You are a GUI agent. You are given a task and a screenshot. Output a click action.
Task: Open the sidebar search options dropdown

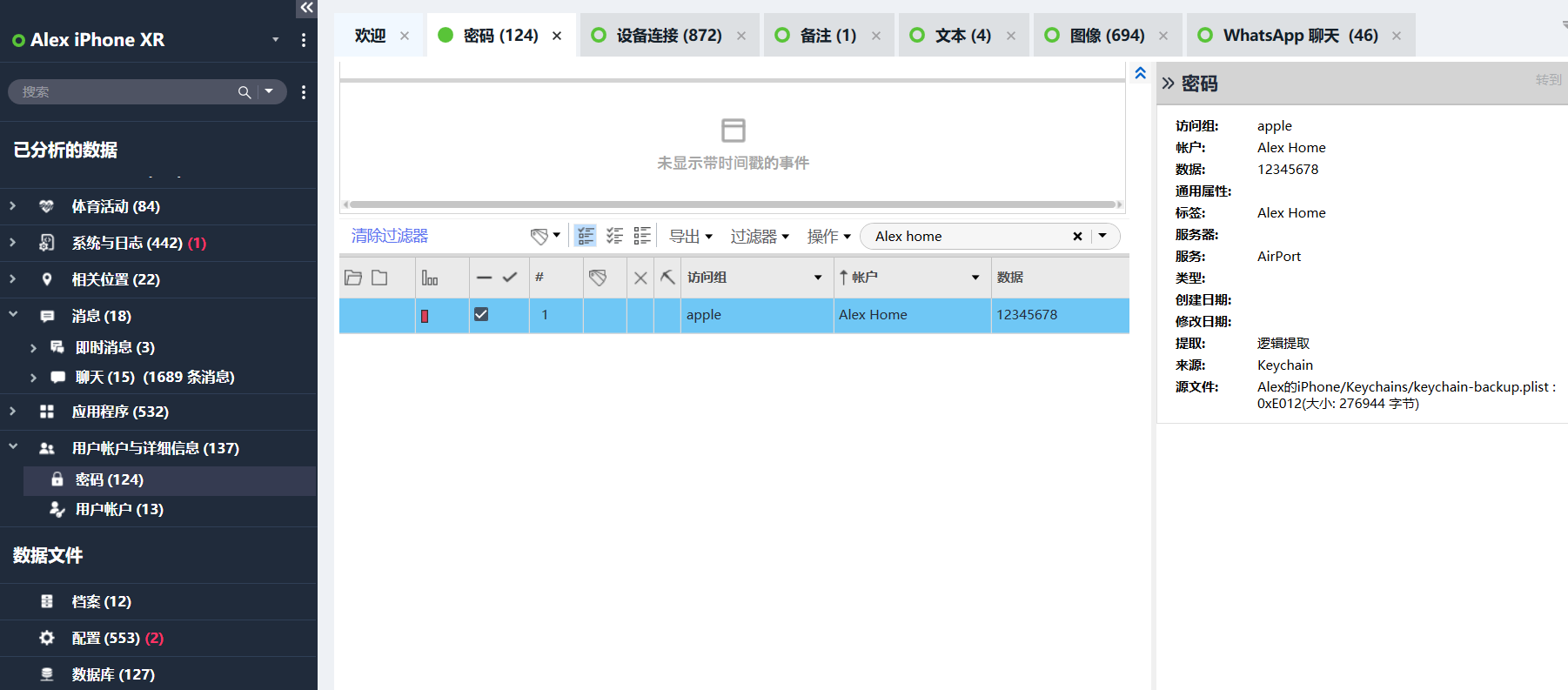tap(269, 91)
